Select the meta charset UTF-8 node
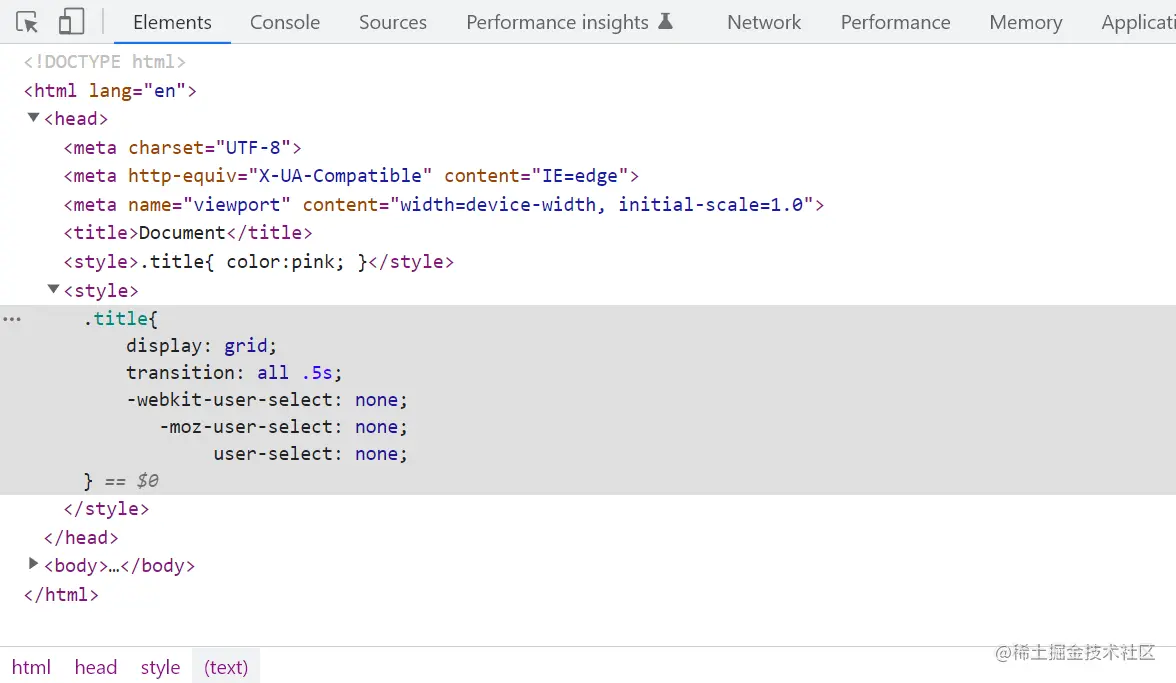The image size is (1176, 683). (182, 148)
